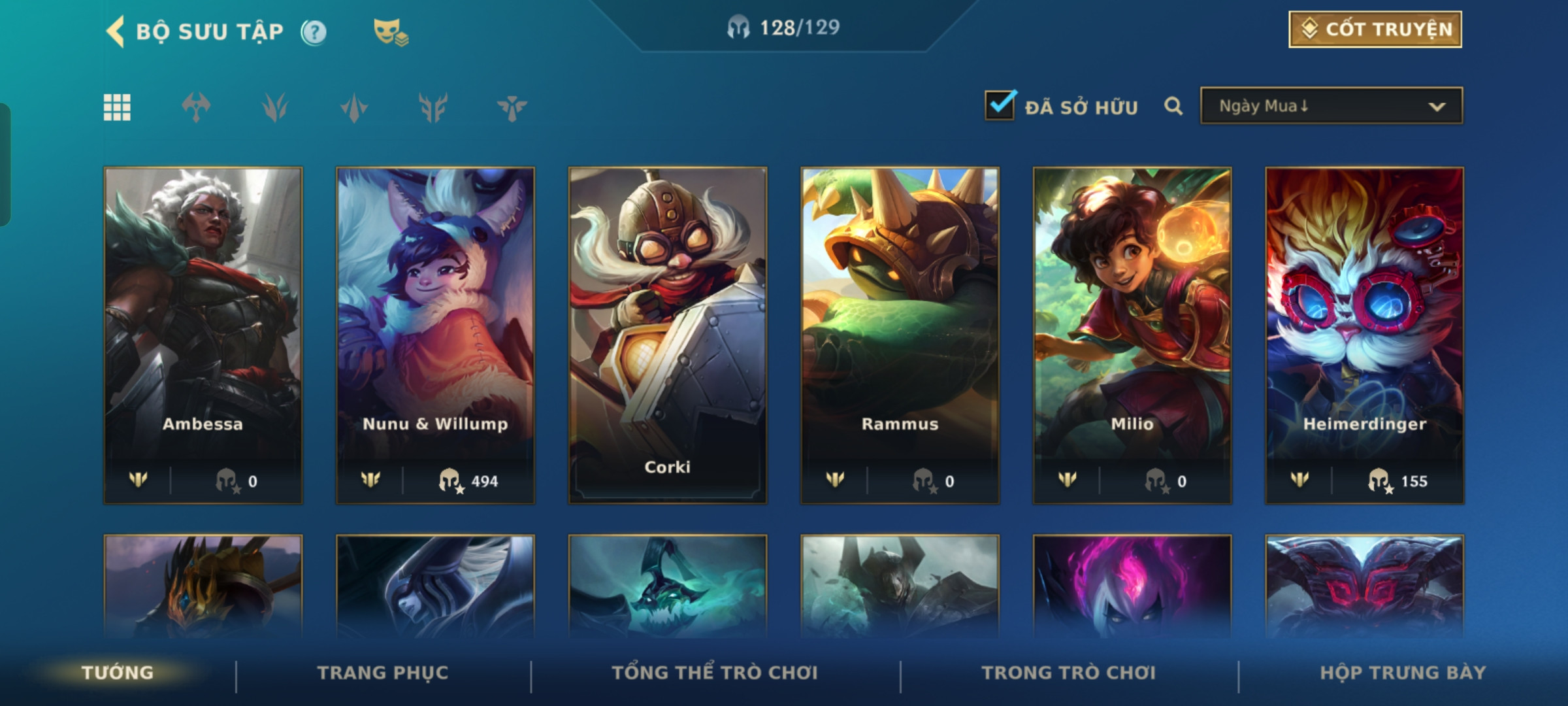Switch to the Tổng Thể Trò Chơi tab
Image resolution: width=1568 pixels, height=706 pixels.
[715, 673]
